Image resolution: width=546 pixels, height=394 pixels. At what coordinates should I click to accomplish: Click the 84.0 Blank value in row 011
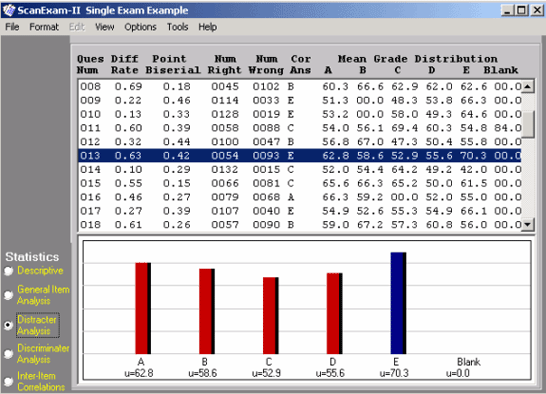[508, 128]
